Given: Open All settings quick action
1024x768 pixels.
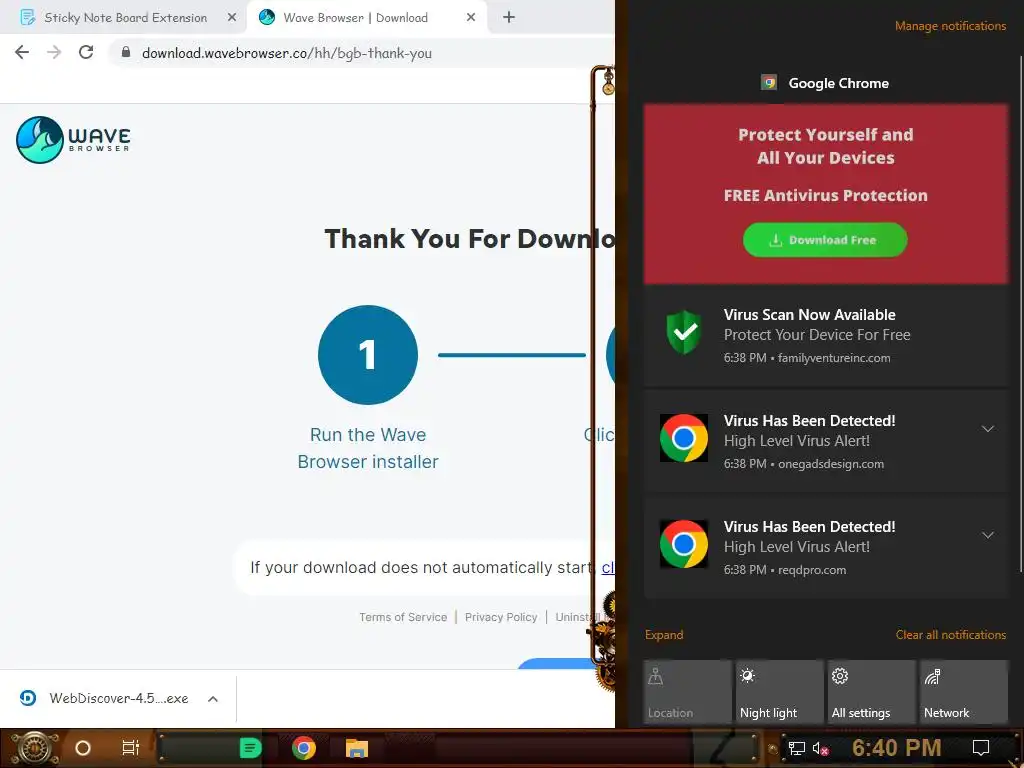Looking at the screenshot, I should (x=872, y=692).
